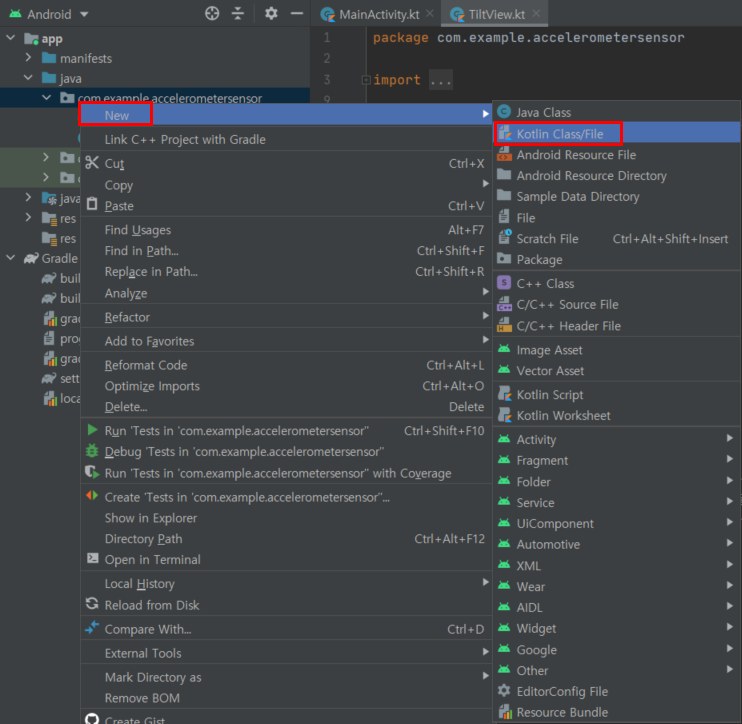Open the Fragment templates submenu
The width and height of the screenshot is (742, 724).
click(x=617, y=460)
